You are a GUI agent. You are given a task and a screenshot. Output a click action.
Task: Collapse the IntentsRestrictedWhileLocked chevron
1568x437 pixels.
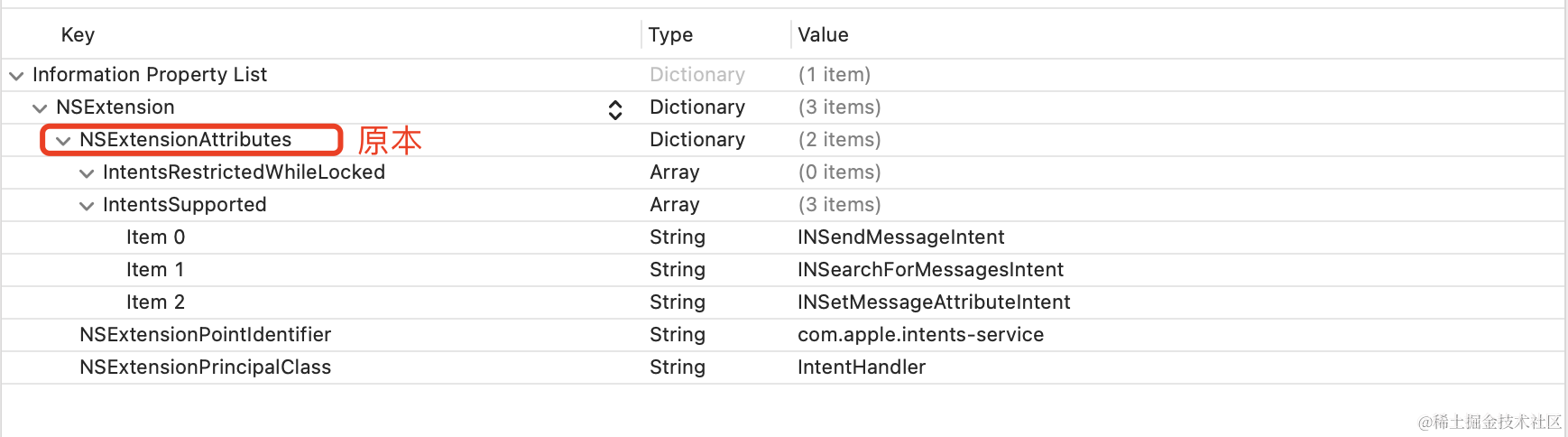tap(87, 173)
